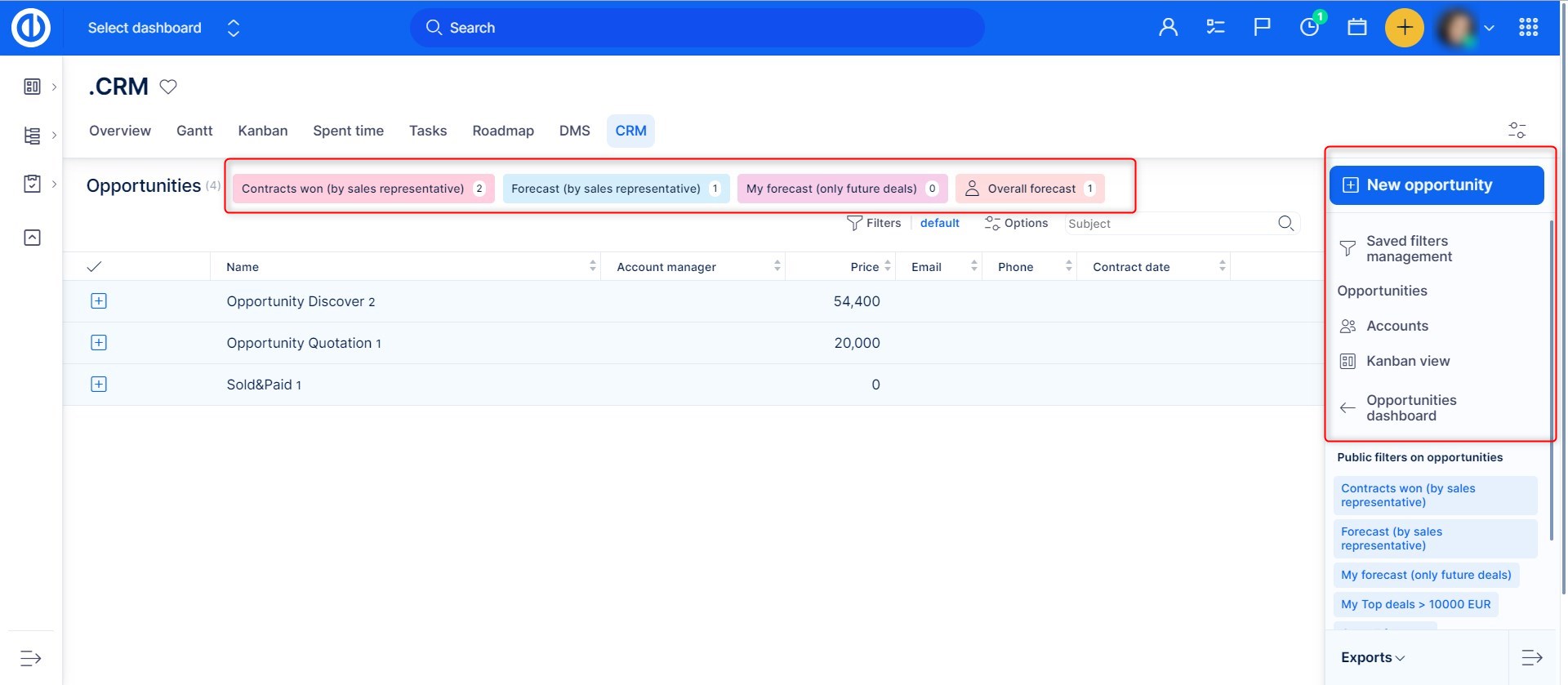
Task: Open the calendar icon in header
Action: tap(1356, 28)
